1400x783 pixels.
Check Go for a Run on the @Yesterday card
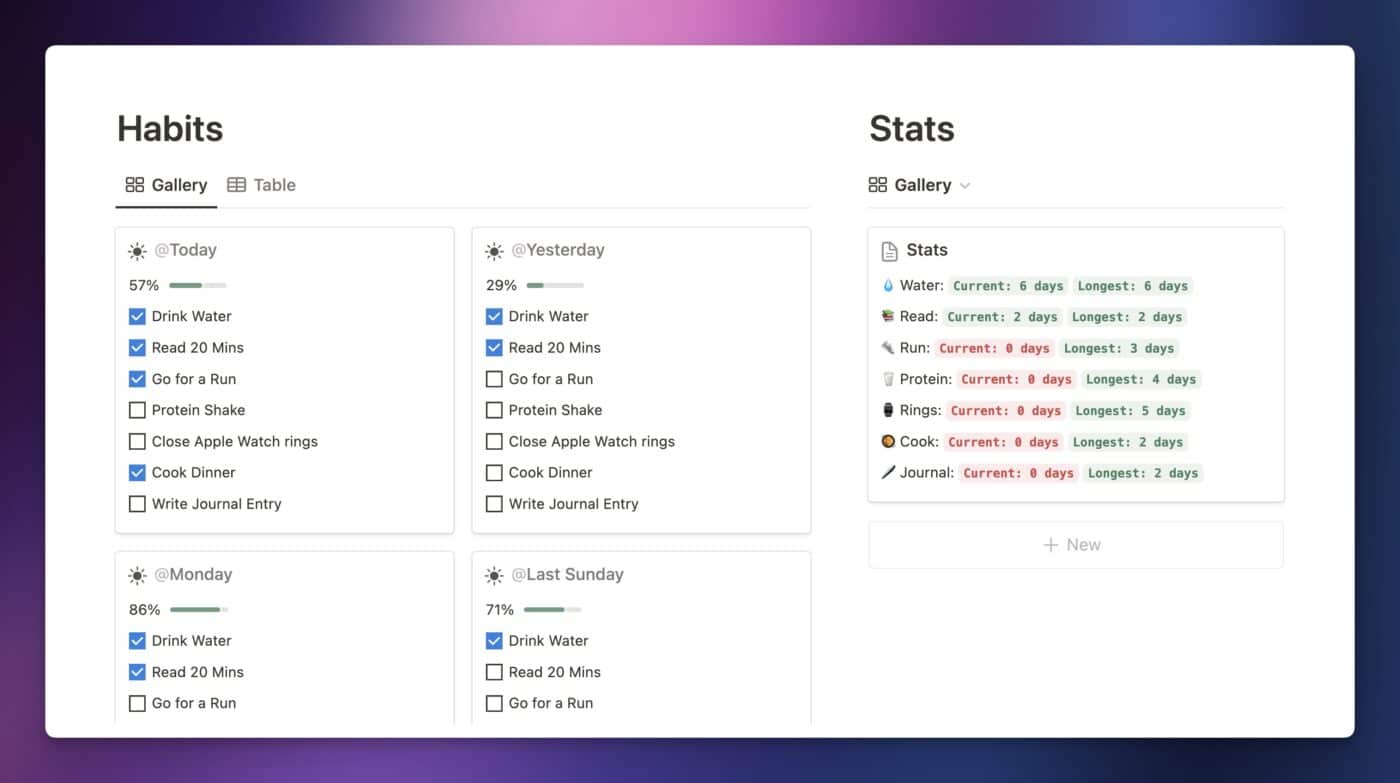click(494, 379)
